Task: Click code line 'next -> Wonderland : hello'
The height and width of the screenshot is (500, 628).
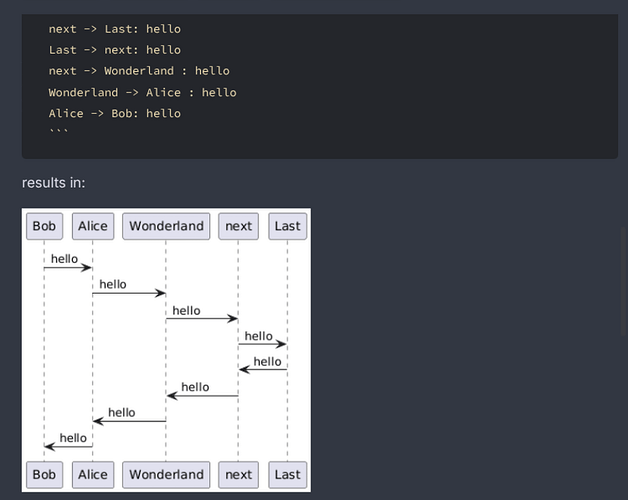Action: tap(139, 71)
